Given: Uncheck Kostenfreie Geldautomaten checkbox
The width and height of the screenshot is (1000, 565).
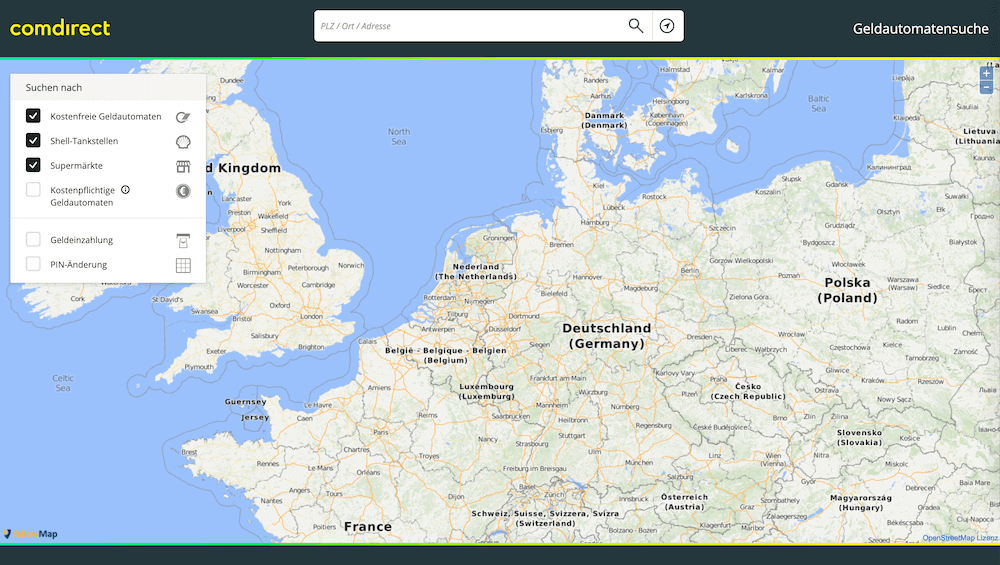Looking at the screenshot, I should (33, 115).
